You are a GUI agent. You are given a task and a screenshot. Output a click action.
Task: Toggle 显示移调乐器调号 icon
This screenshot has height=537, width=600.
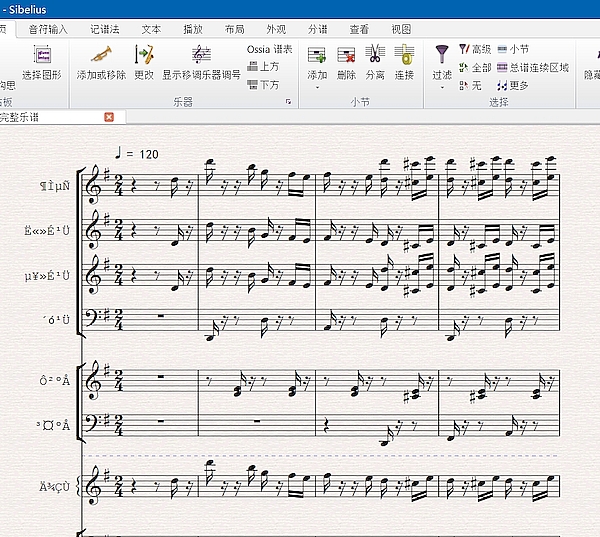click(x=201, y=55)
